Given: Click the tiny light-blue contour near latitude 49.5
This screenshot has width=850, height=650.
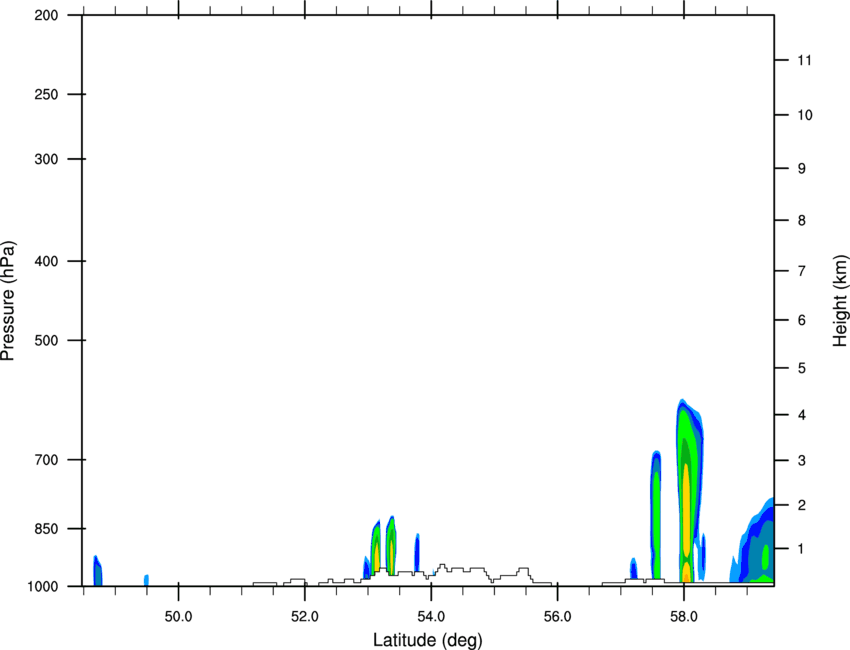Looking at the screenshot, I should pos(146,580).
